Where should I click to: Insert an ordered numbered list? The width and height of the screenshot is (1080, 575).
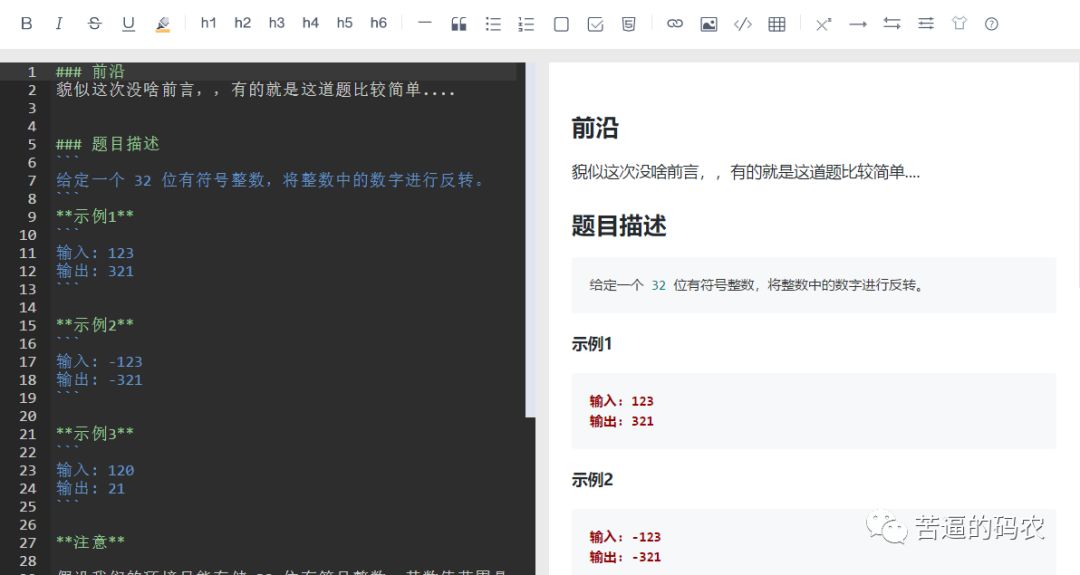click(x=526, y=24)
